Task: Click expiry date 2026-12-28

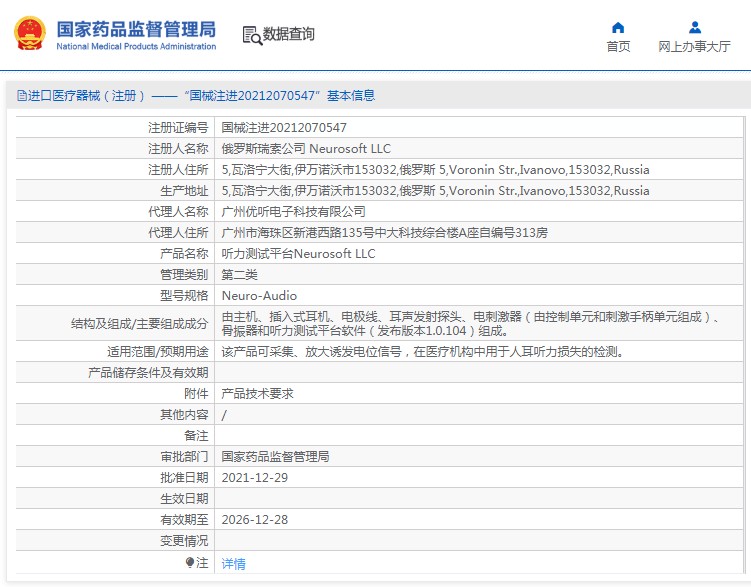Action: (255, 520)
